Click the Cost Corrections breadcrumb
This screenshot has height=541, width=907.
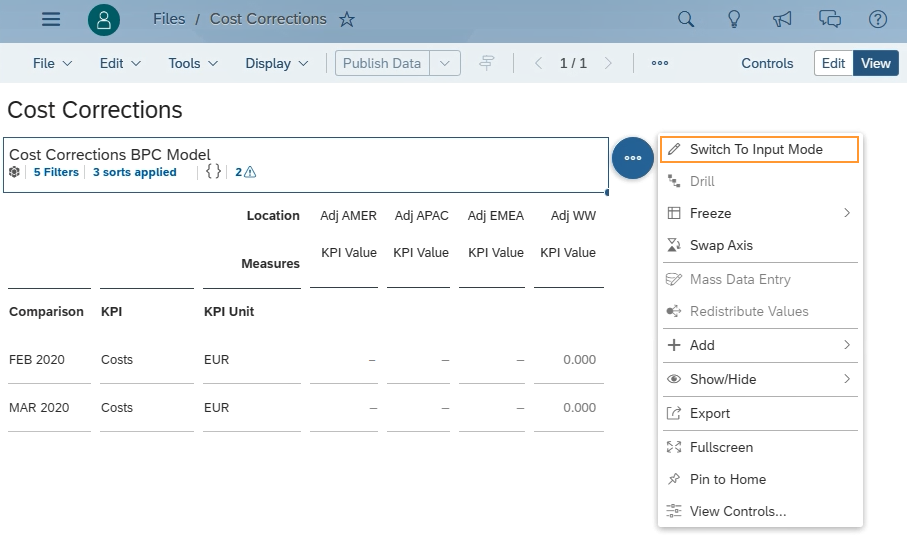tap(268, 19)
